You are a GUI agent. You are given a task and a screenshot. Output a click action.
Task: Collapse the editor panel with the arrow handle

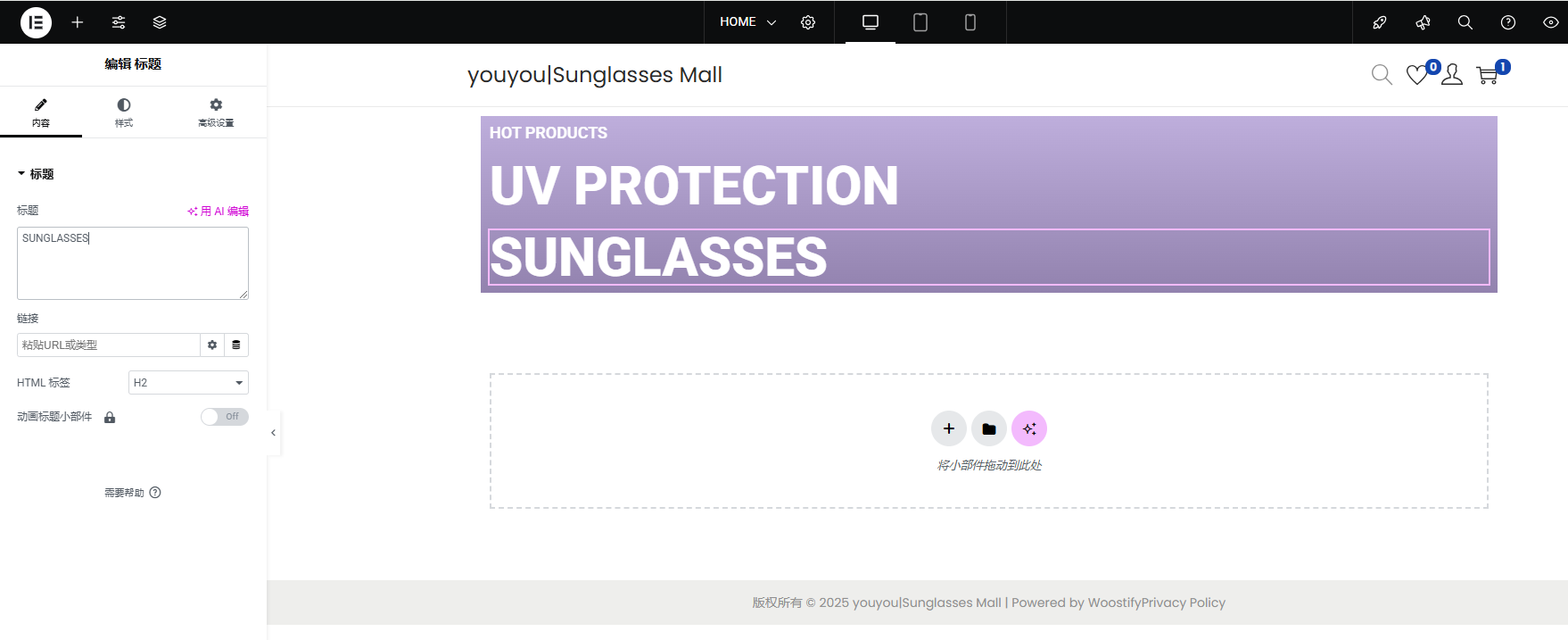click(273, 433)
